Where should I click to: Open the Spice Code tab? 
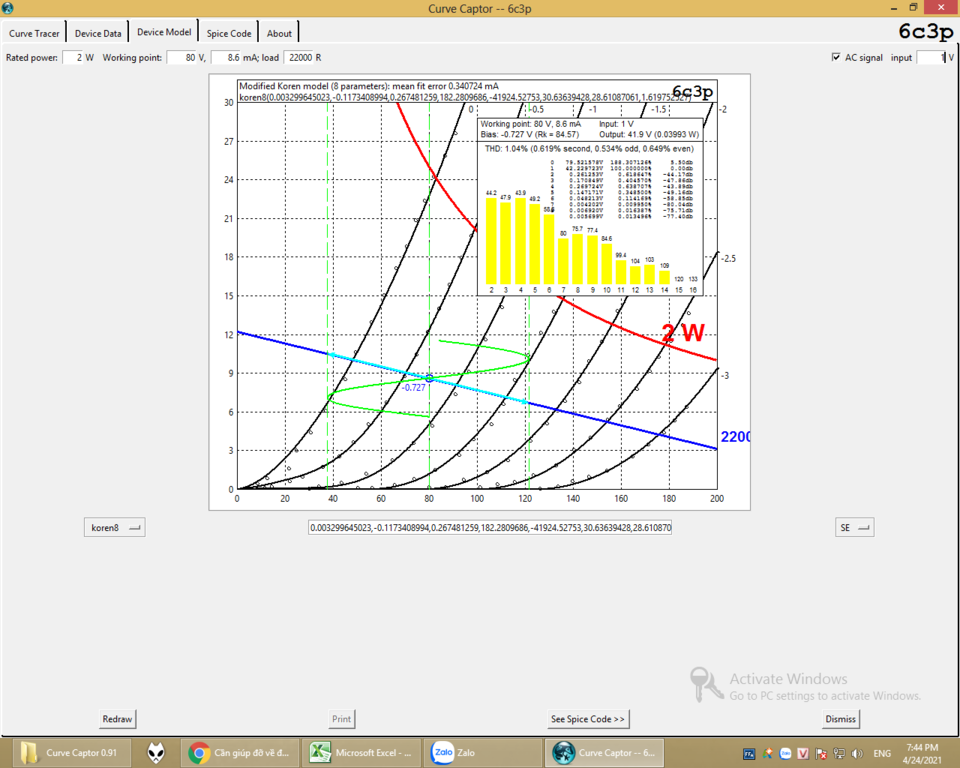(x=229, y=33)
